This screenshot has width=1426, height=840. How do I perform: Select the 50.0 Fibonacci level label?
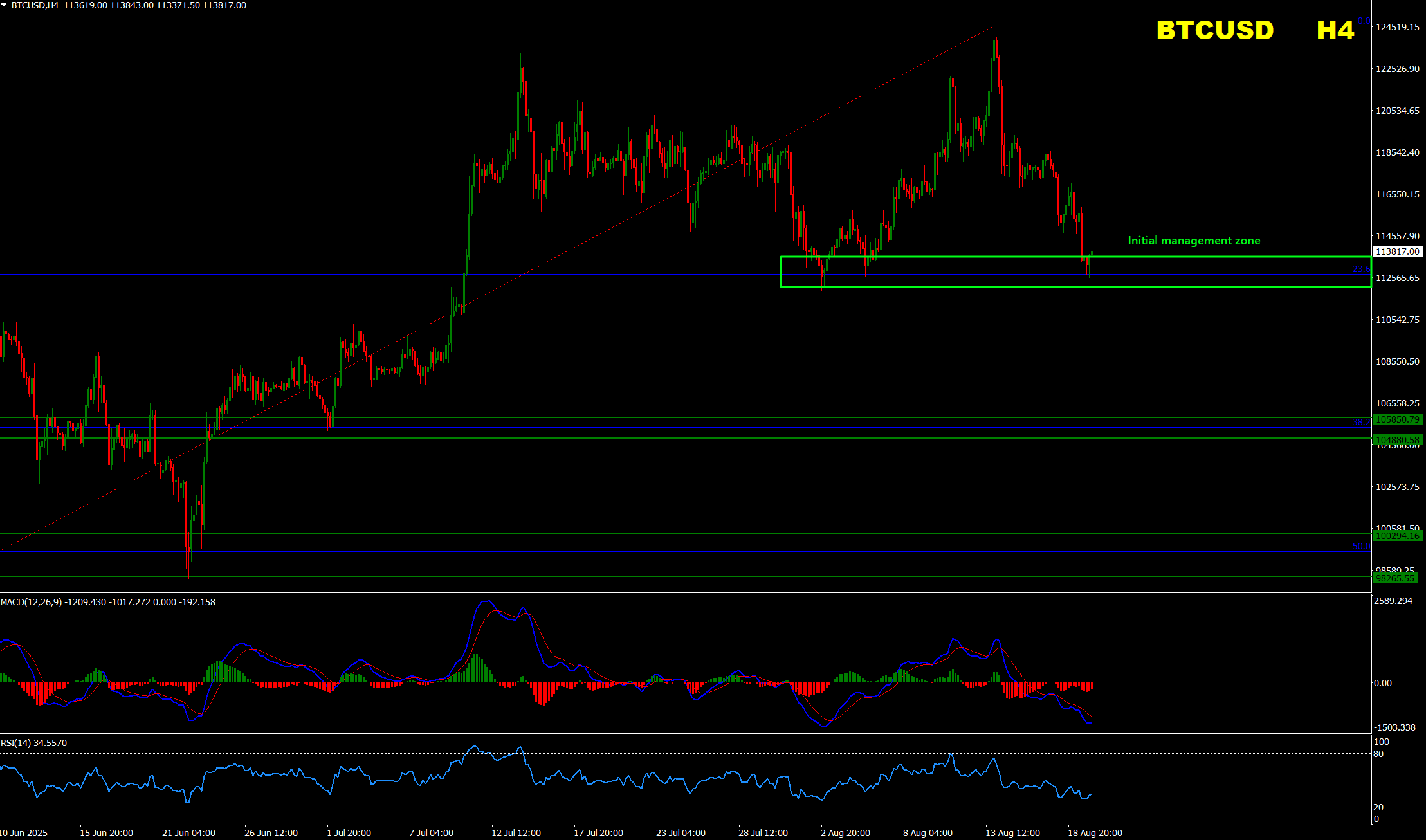[1360, 546]
